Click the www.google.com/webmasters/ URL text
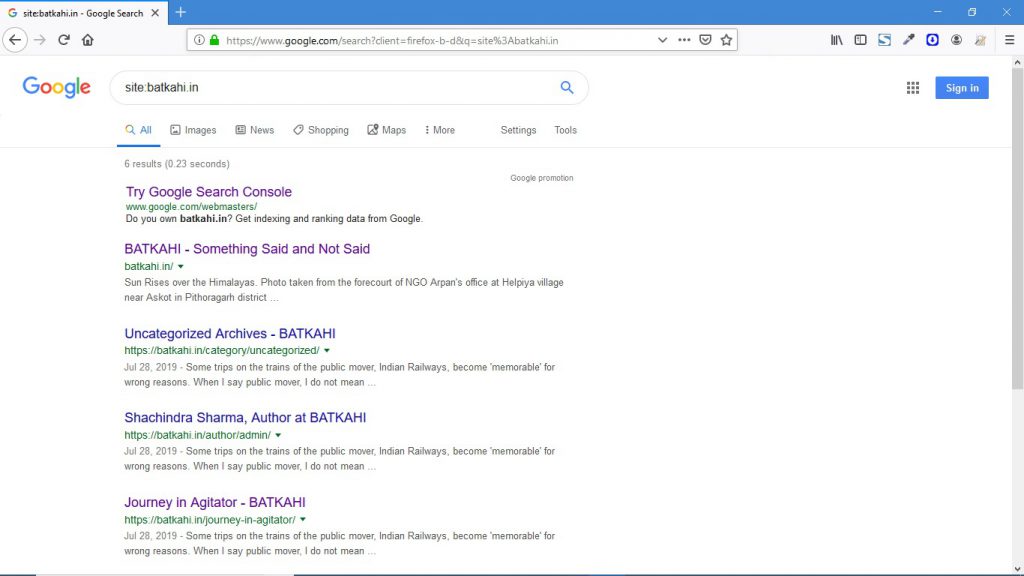 (x=191, y=206)
